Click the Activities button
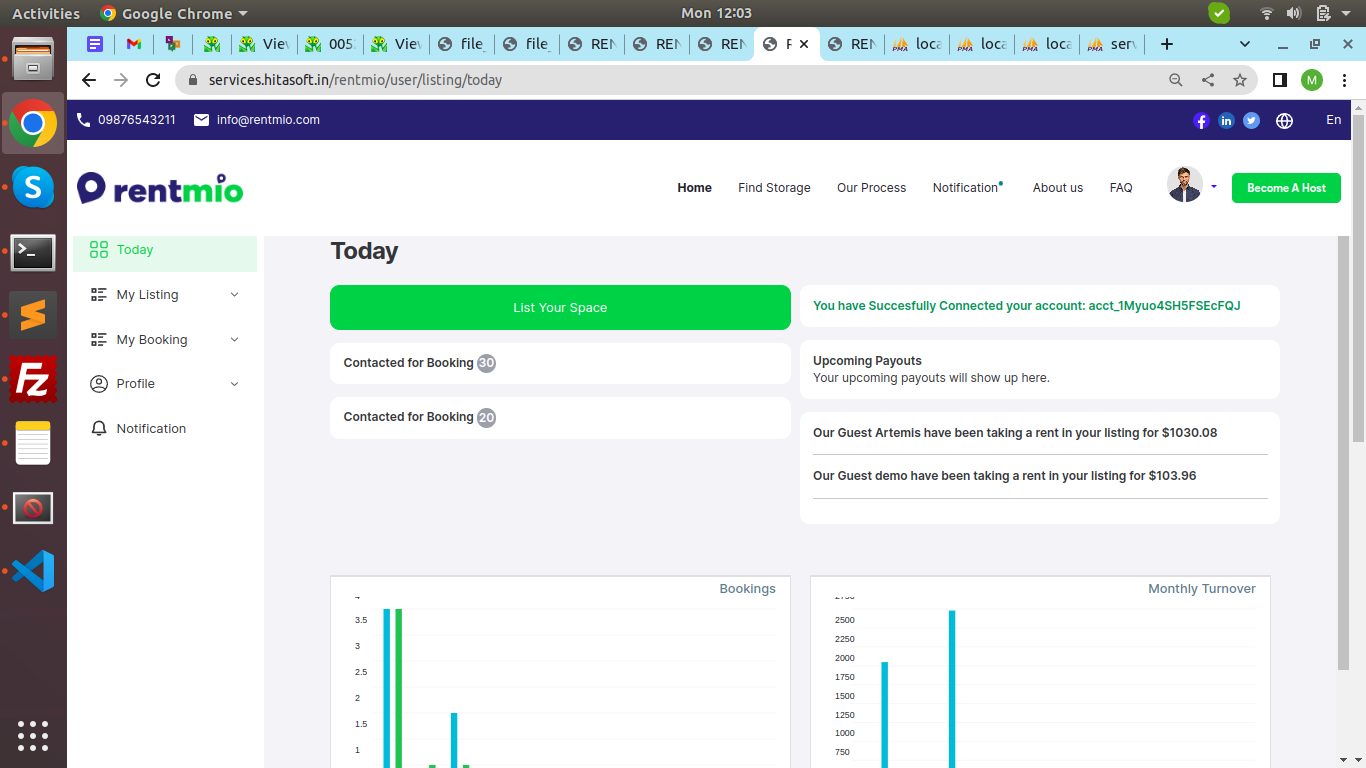Image resolution: width=1366 pixels, height=768 pixels. point(46,13)
